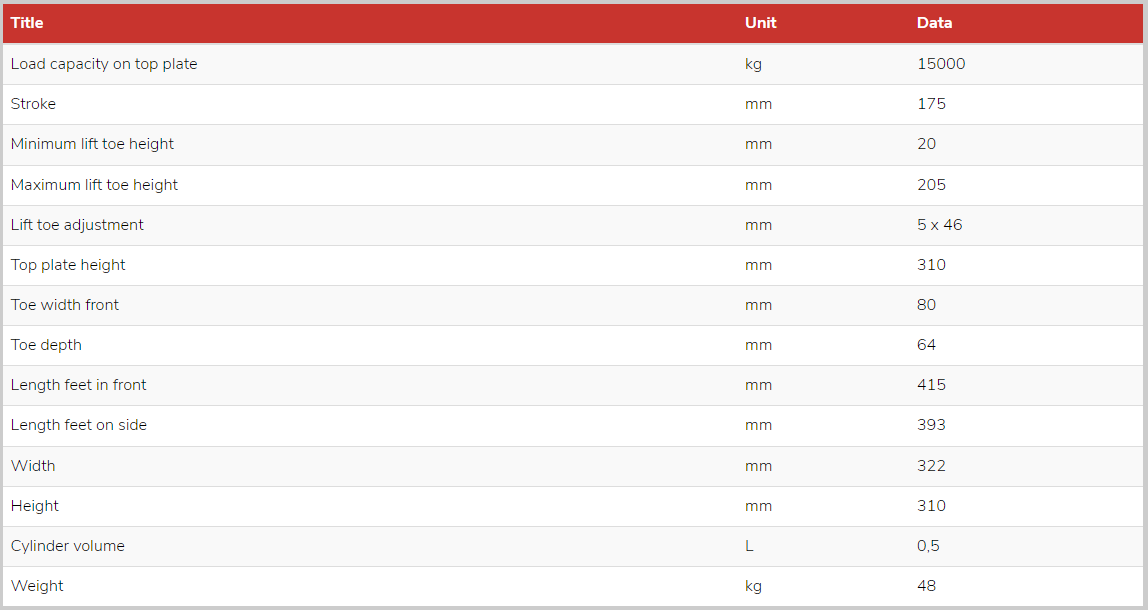Click the Weight value 48
1148x610 pixels.
pyautogui.click(x=926, y=586)
